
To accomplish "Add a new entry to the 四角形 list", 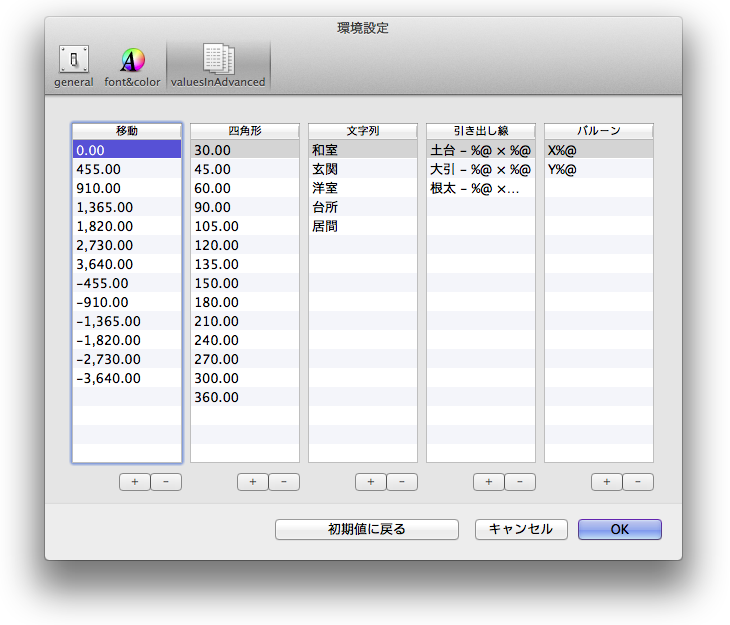I will pos(252,482).
